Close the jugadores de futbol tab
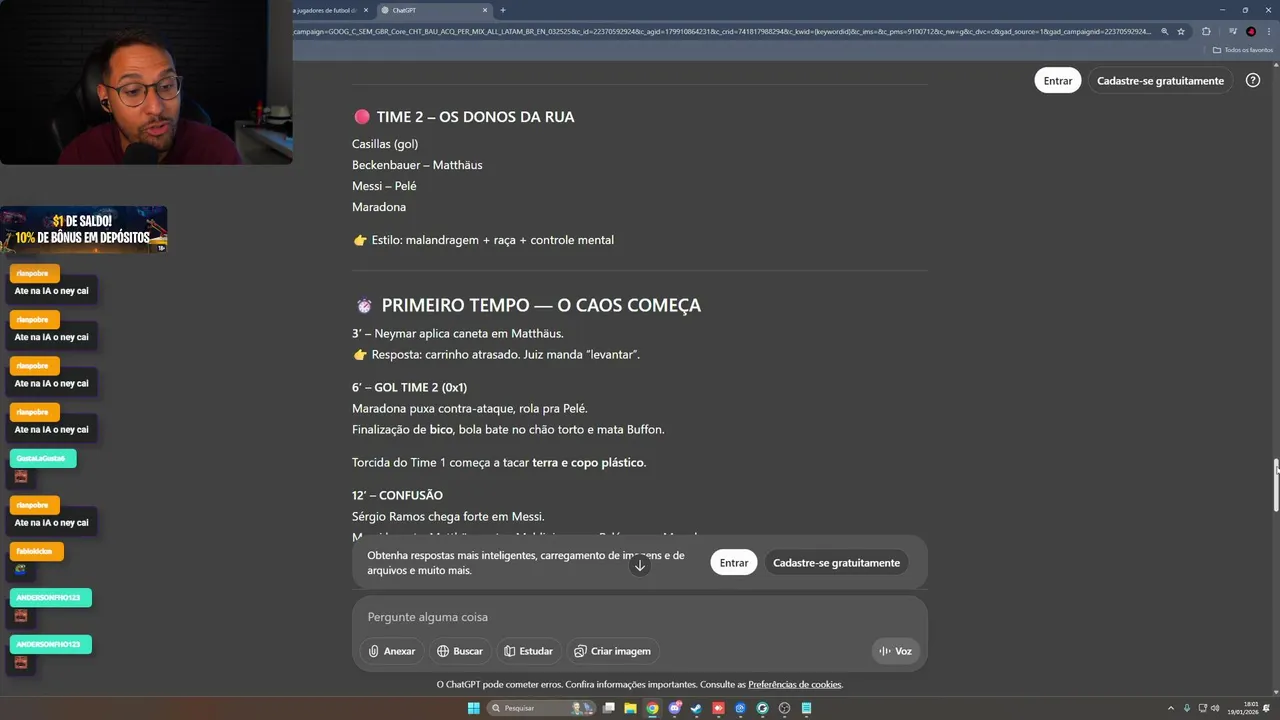Image resolution: width=1280 pixels, height=720 pixels. [366, 10]
